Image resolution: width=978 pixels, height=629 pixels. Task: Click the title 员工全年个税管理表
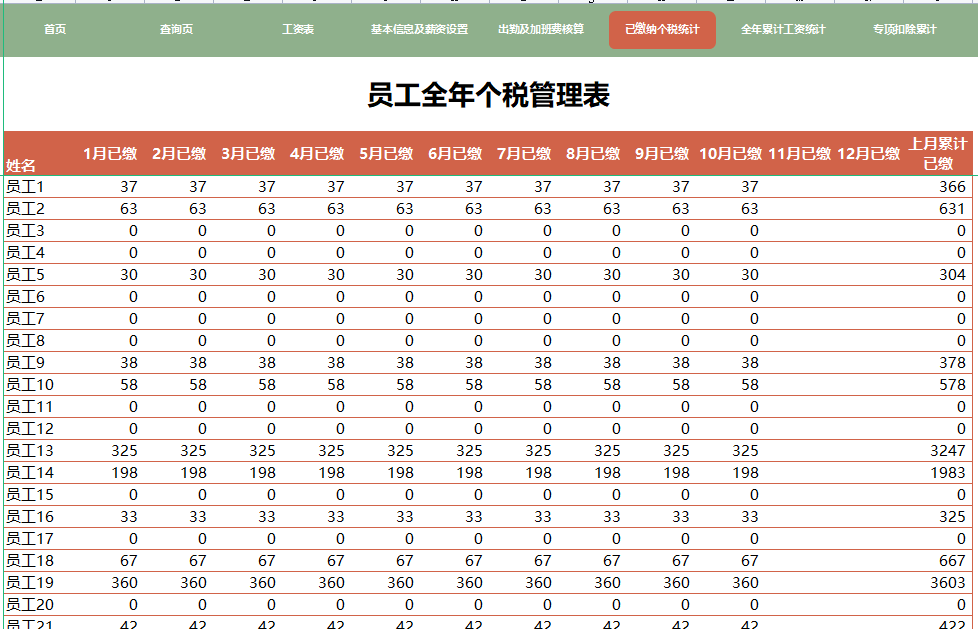click(488, 95)
